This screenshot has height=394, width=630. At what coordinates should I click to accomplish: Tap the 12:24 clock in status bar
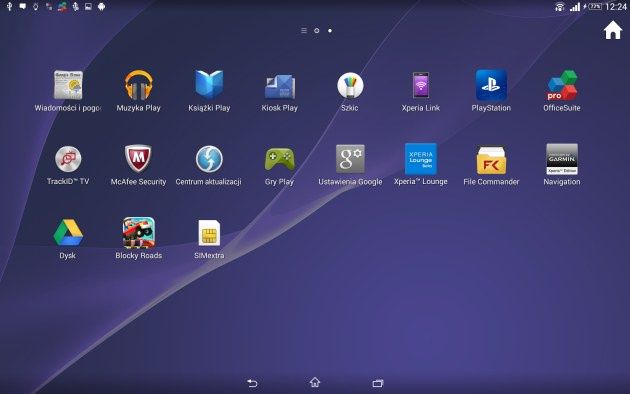616,6
